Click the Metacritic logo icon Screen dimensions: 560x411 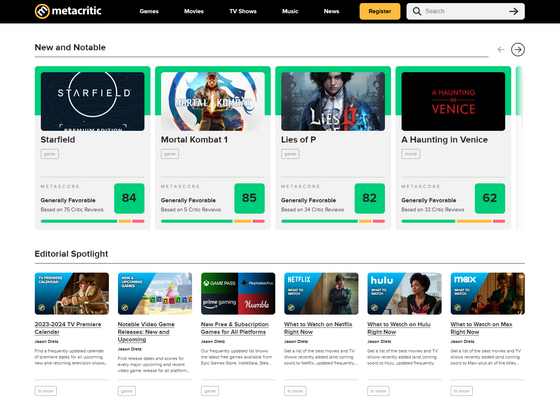click(x=42, y=11)
